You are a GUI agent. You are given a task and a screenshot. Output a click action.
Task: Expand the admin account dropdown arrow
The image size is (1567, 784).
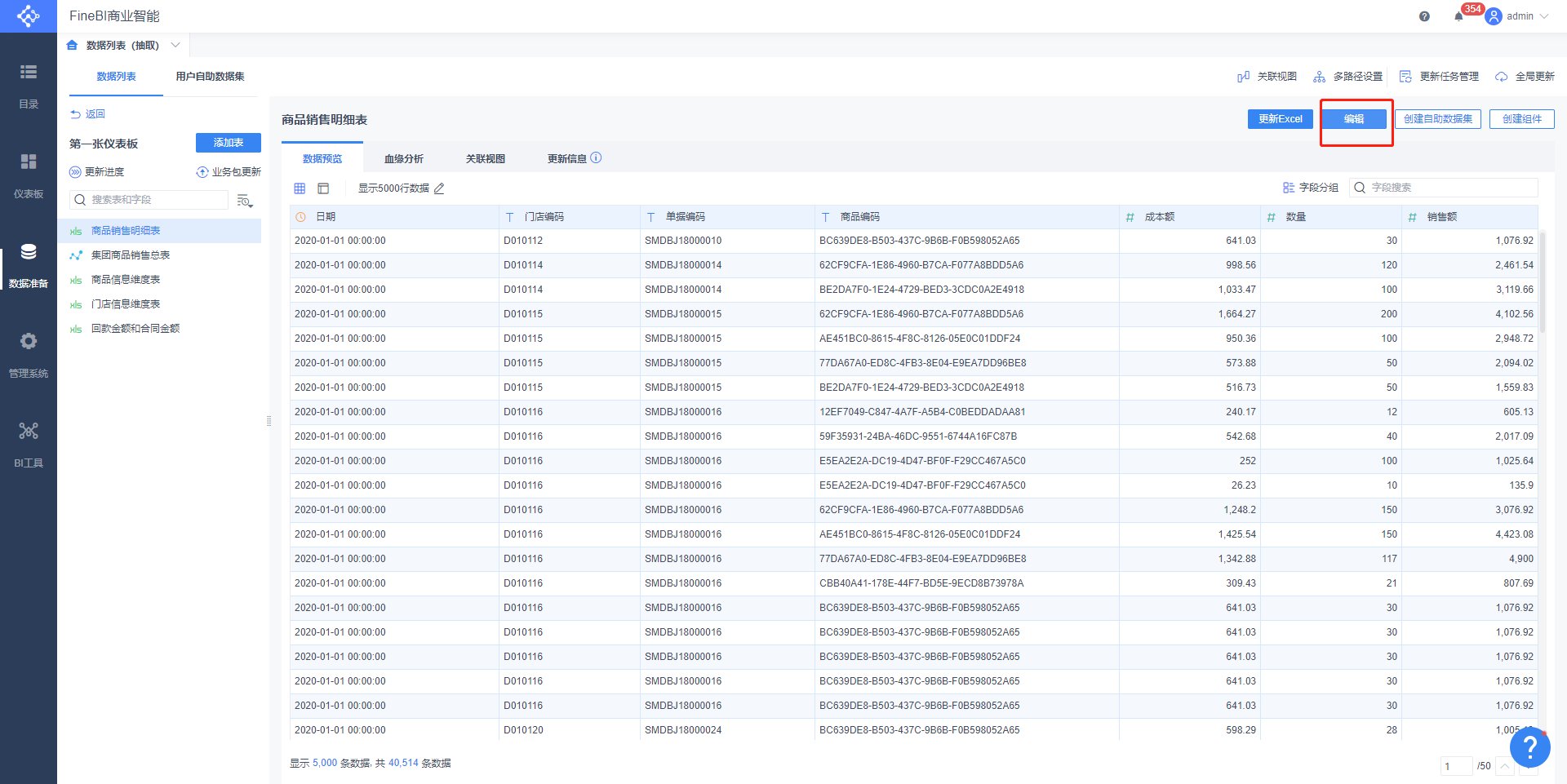1544,16
